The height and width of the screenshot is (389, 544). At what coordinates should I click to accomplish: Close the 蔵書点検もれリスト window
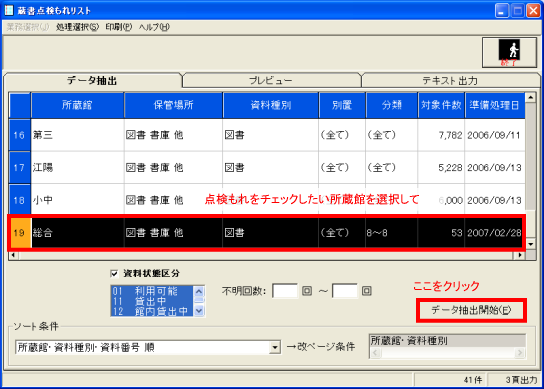pos(533,10)
